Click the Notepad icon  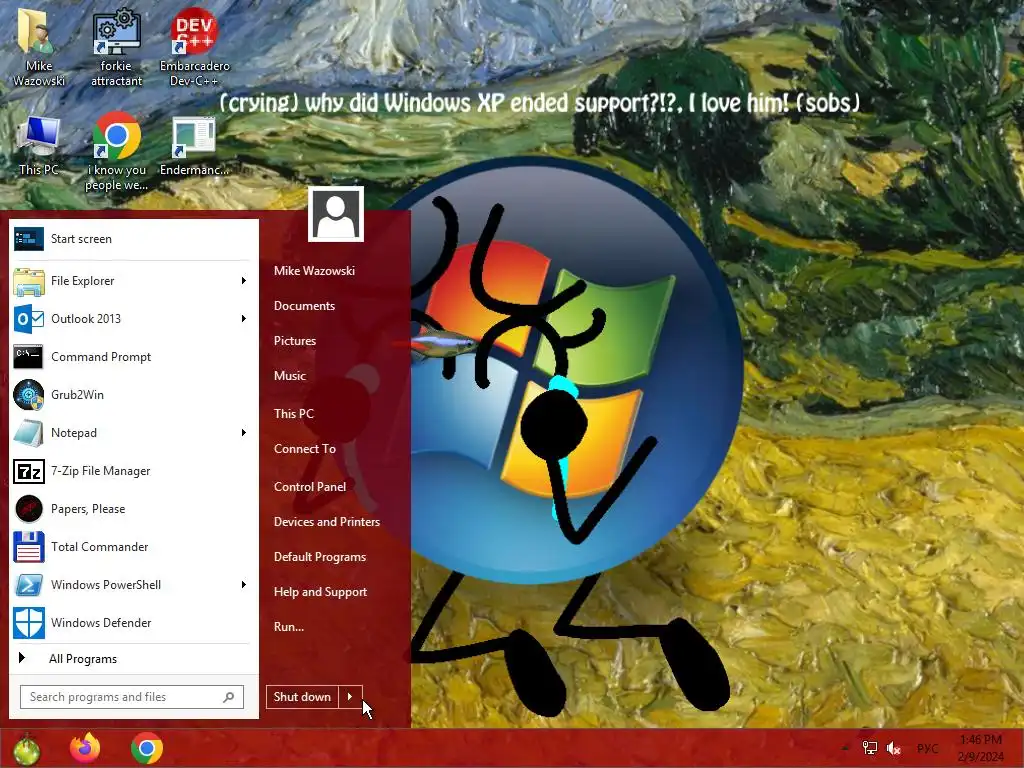tap(29, 433)
